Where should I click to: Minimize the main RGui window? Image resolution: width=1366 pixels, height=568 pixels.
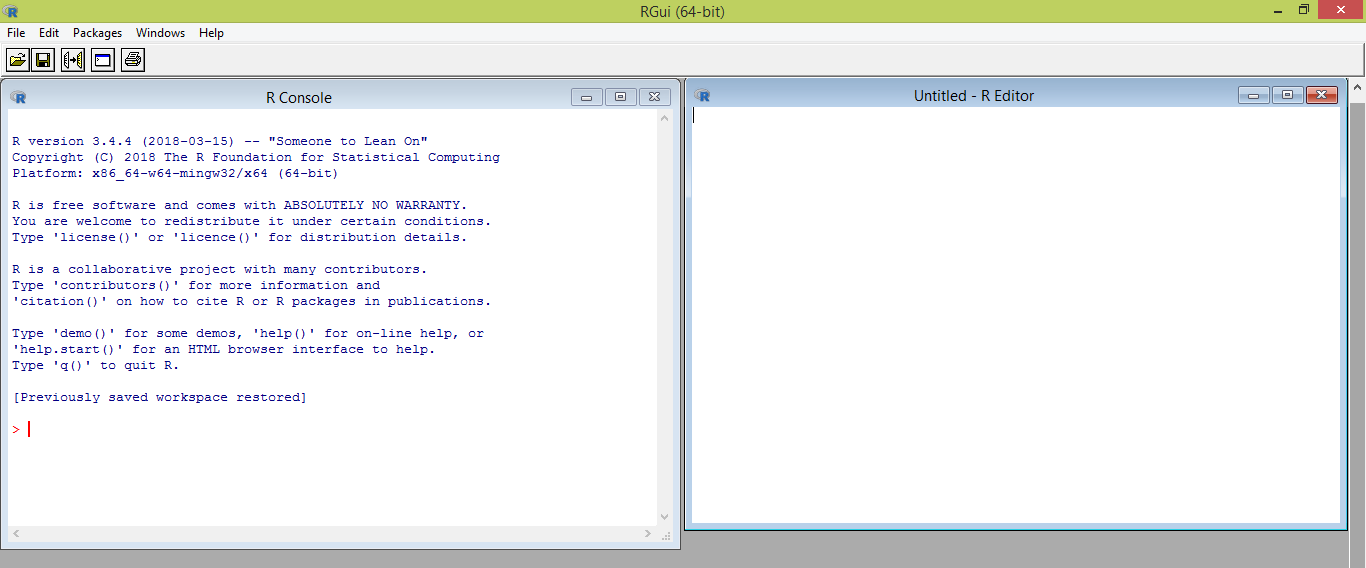tap(1279, 10)
